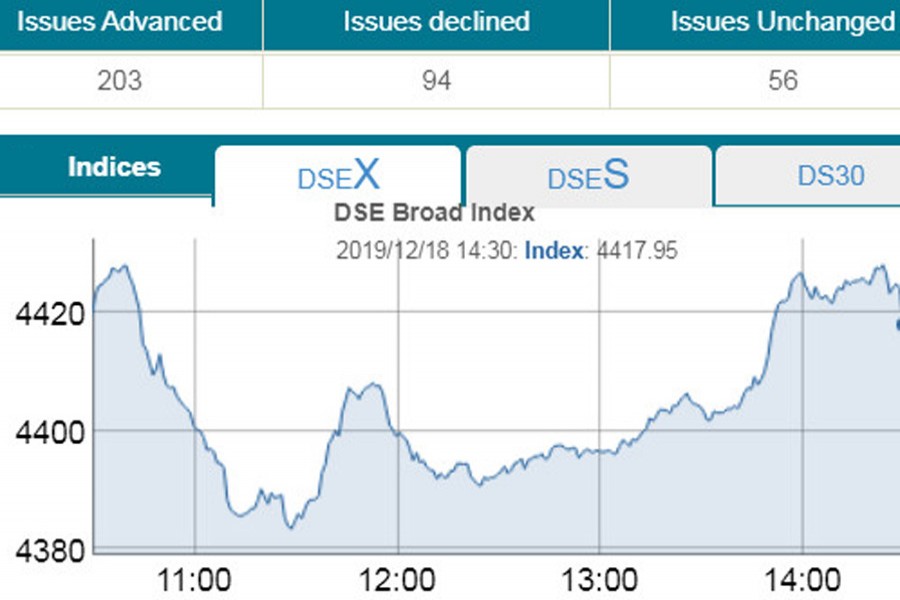Click the 13:00 time axis label

point(599,578)
